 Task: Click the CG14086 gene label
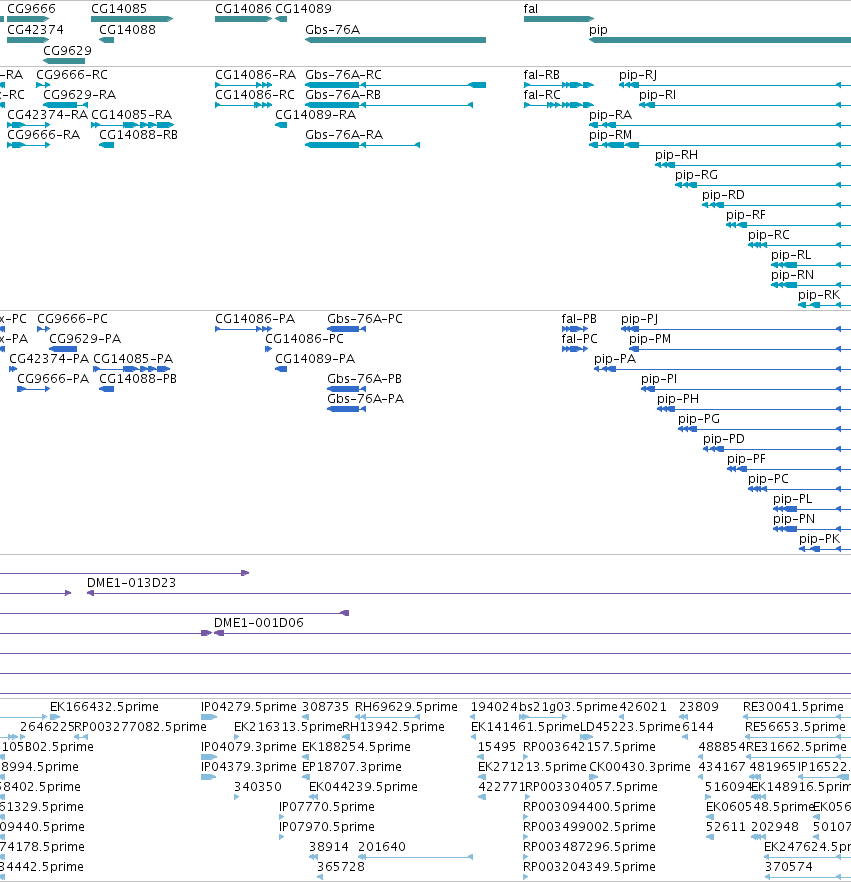(x=243, y=8)
